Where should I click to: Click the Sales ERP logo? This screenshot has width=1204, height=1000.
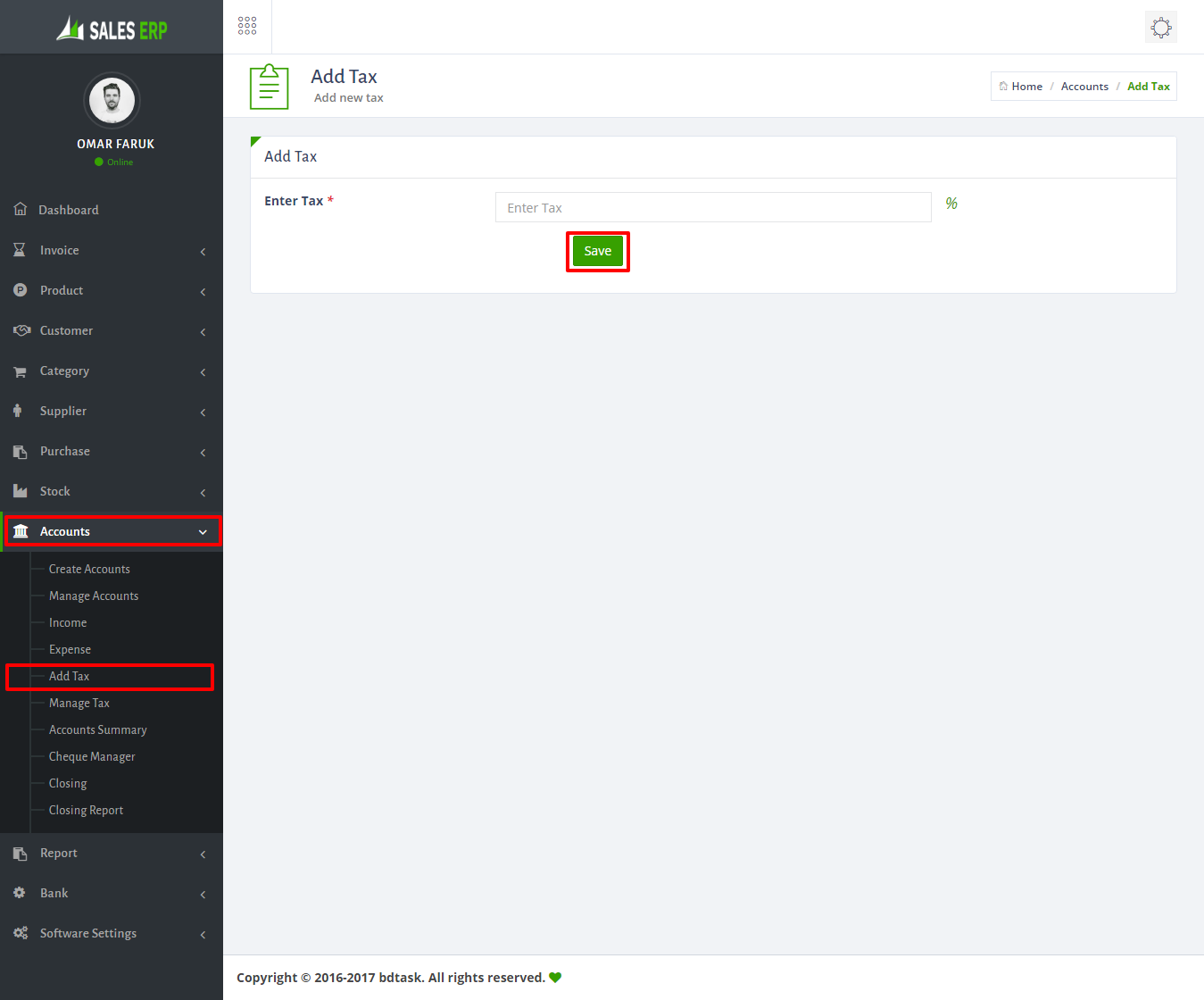pyautogui.click(x=112, y=29)
